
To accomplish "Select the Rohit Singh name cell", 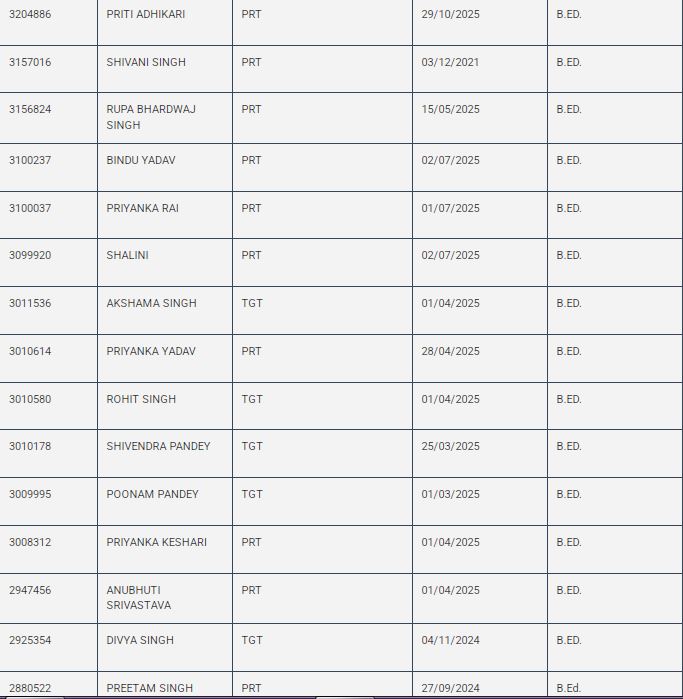I will click(141, 399).
